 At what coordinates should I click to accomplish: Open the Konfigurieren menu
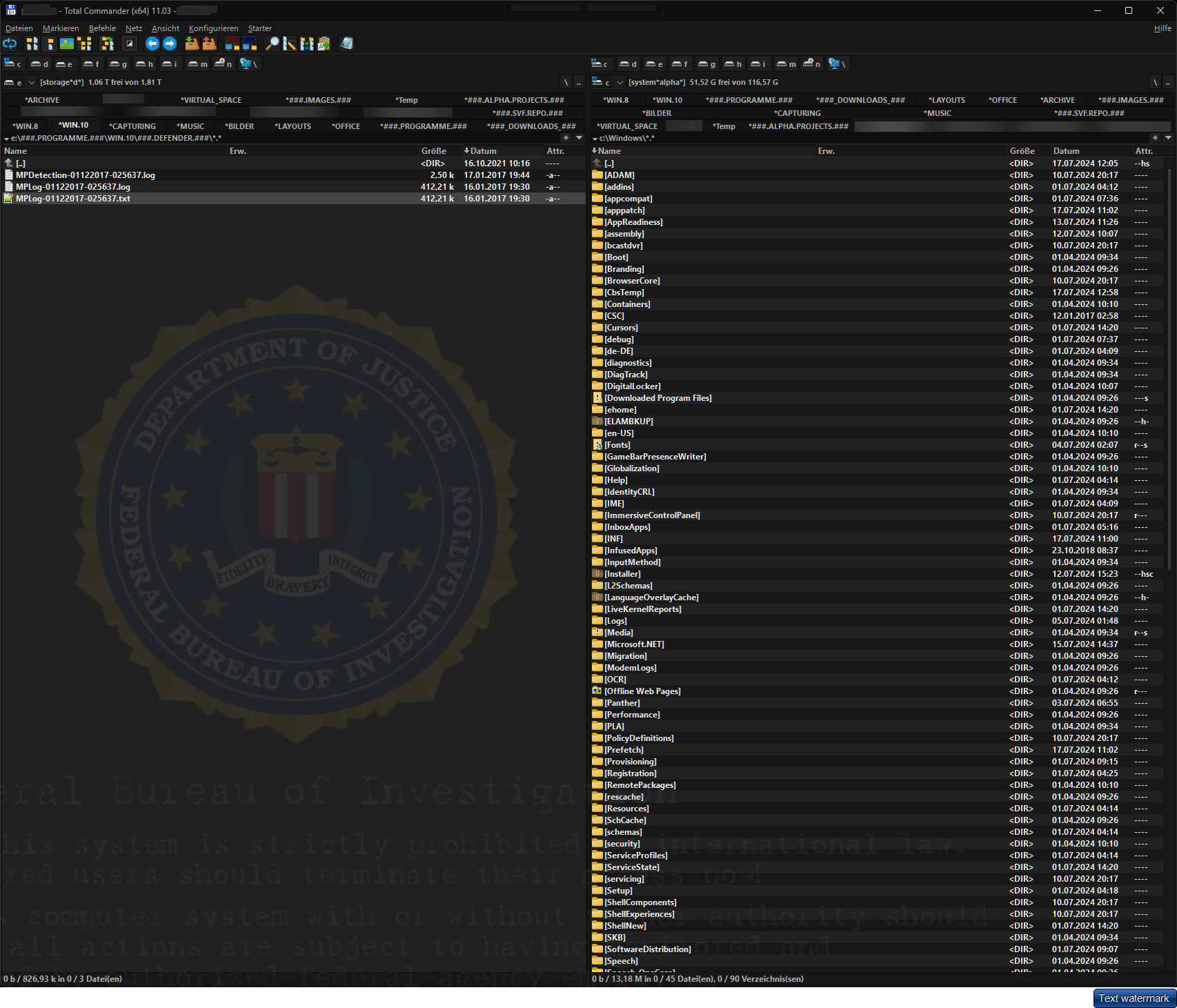(x=213, y=28)
